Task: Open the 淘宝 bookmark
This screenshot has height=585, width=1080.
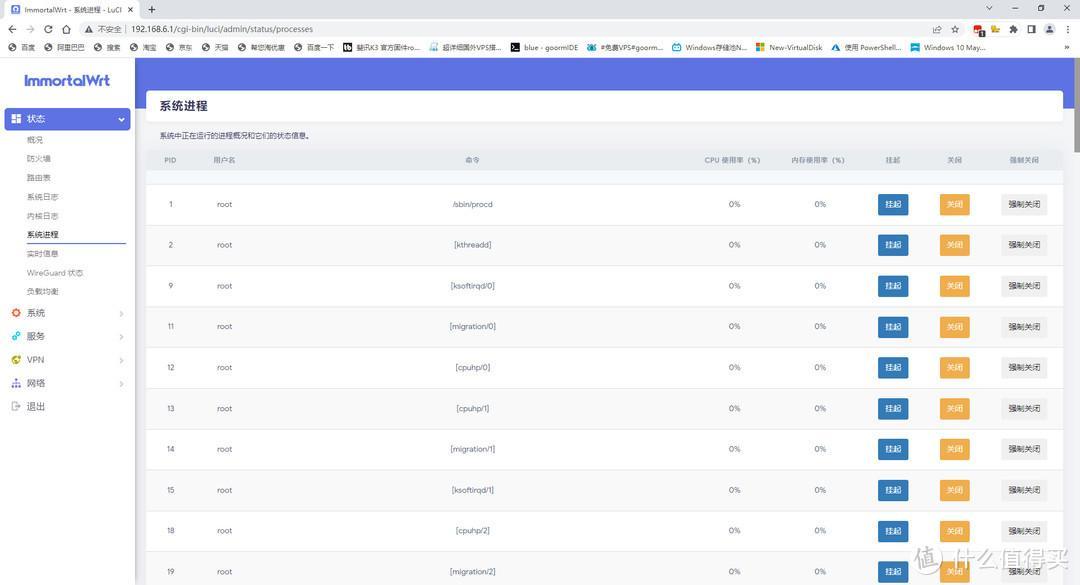Action: (x=143, y=48)
